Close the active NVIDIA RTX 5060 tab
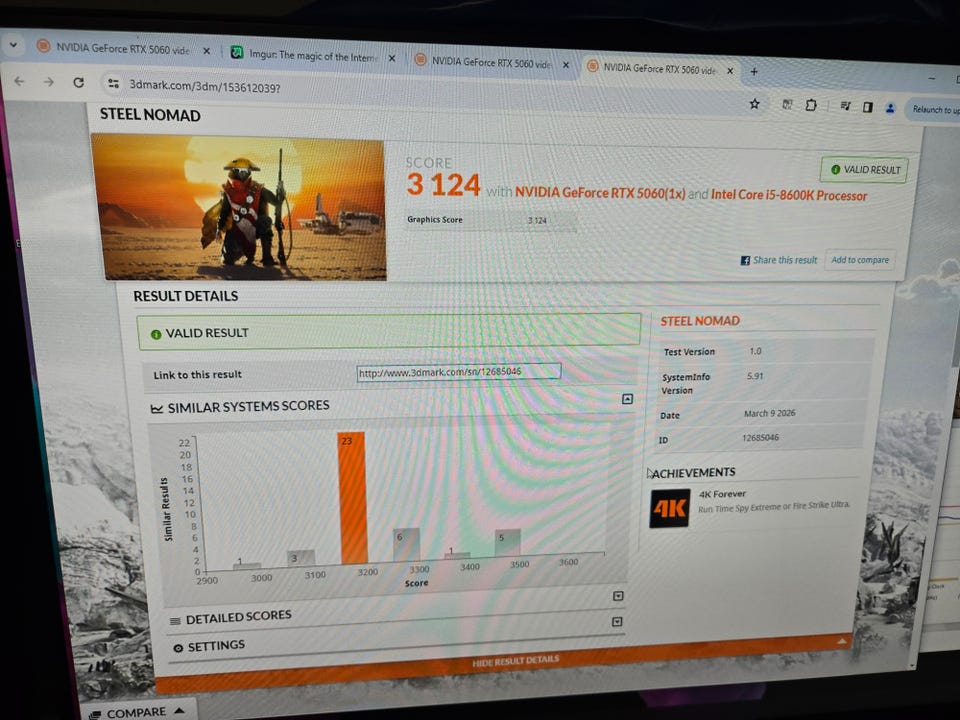The height and width of the screenshot is (720, 960). (730, 71)
